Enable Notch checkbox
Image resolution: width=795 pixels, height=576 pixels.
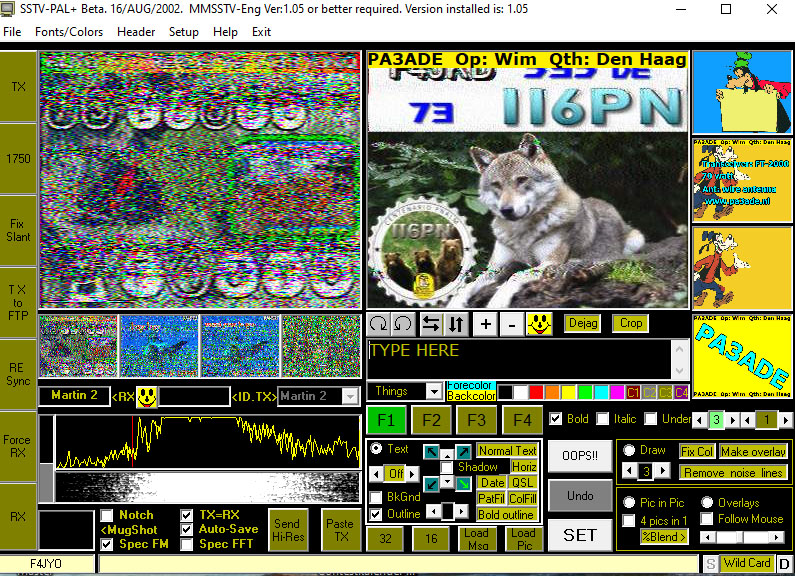[x=106, y=516]
